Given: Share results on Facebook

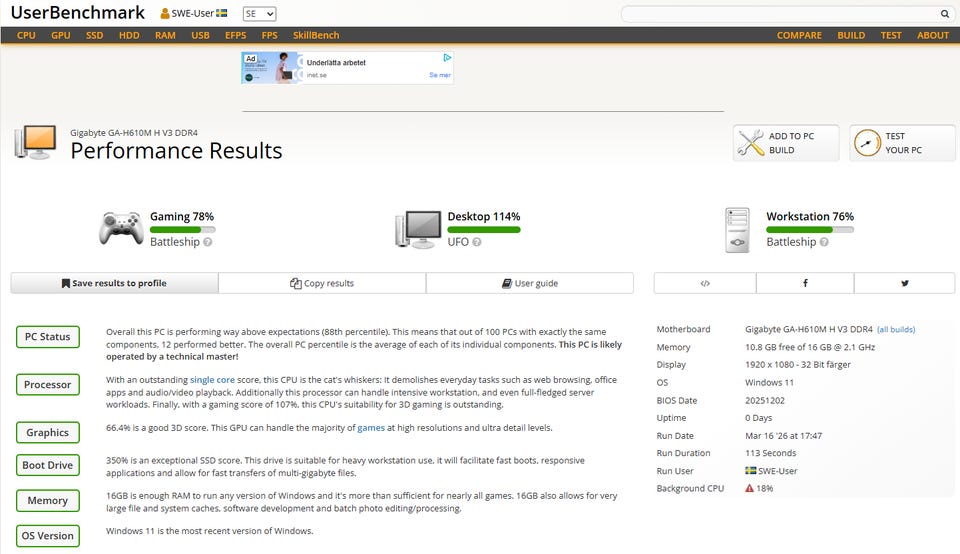Looking at the screenshot, I should click(805, 283).
